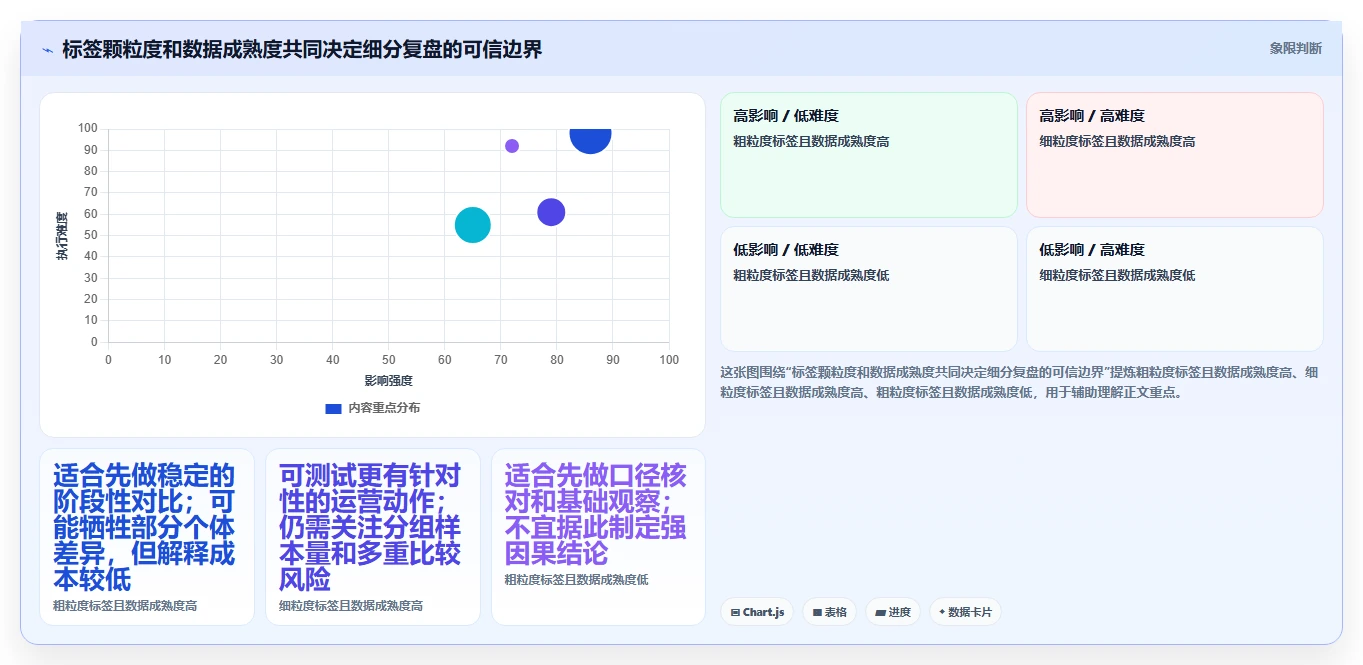
Task: Open the 低影响 / 高难度 quadrant card
Action: click(1175, 289)
